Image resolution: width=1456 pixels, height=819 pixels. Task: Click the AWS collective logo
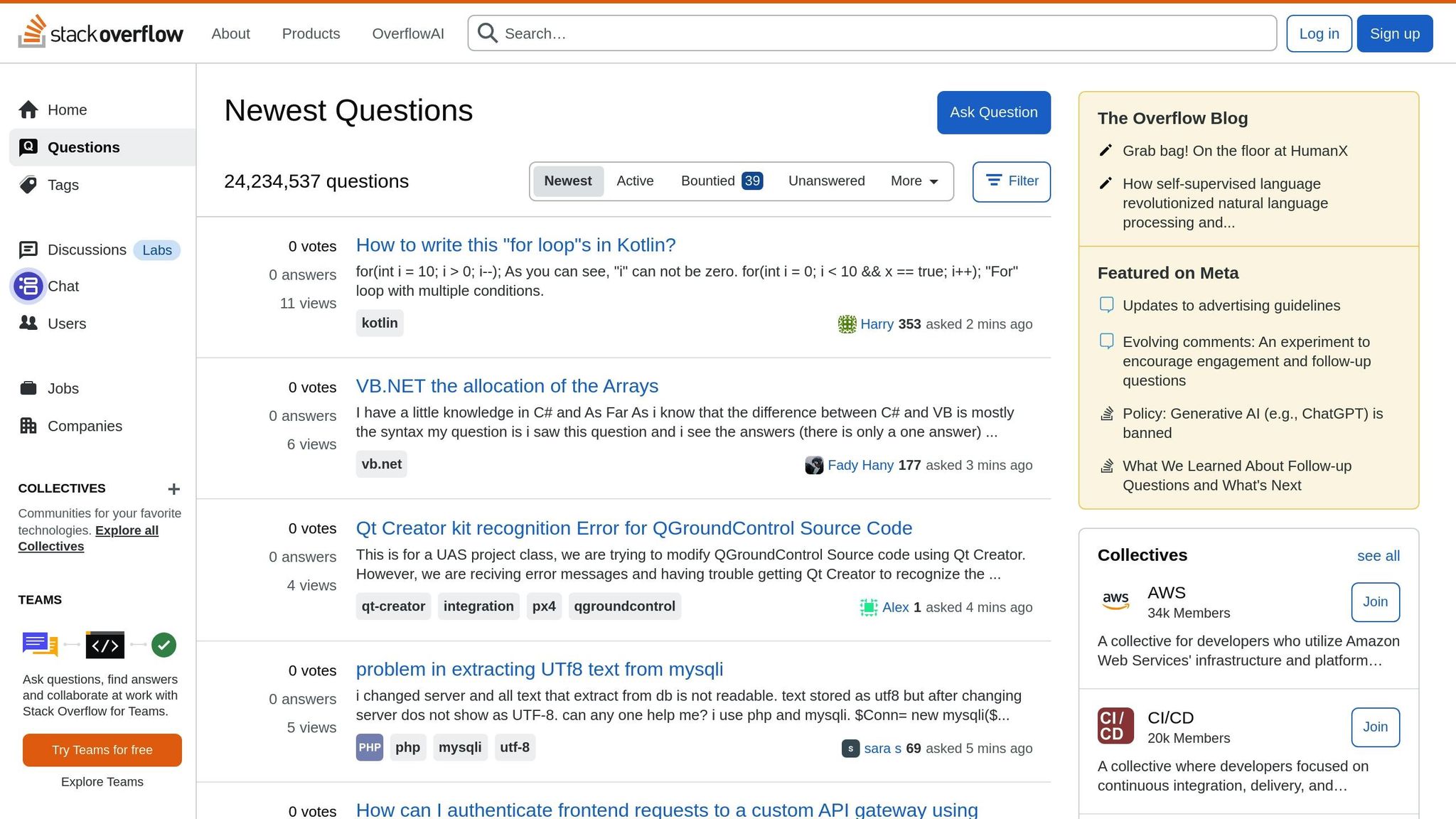(x=1115, y=600)
